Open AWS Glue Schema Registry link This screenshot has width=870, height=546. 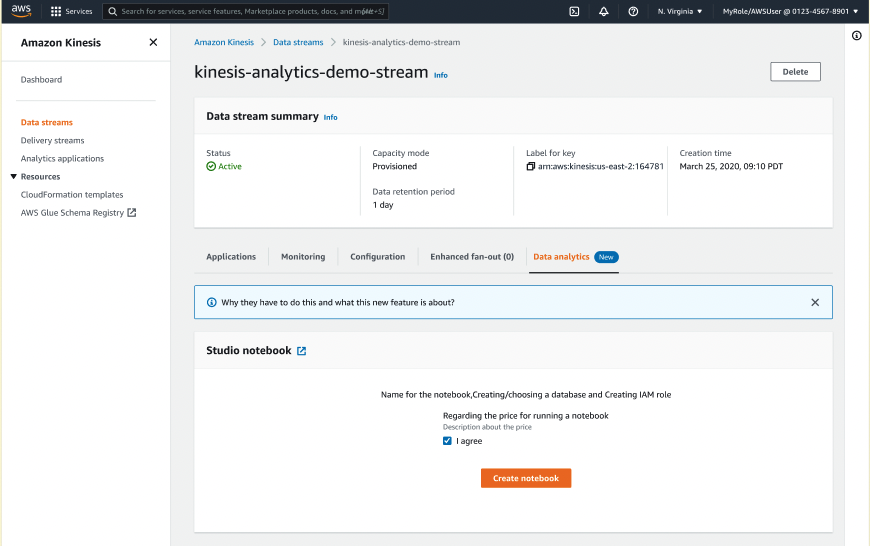tap(72, 213)
